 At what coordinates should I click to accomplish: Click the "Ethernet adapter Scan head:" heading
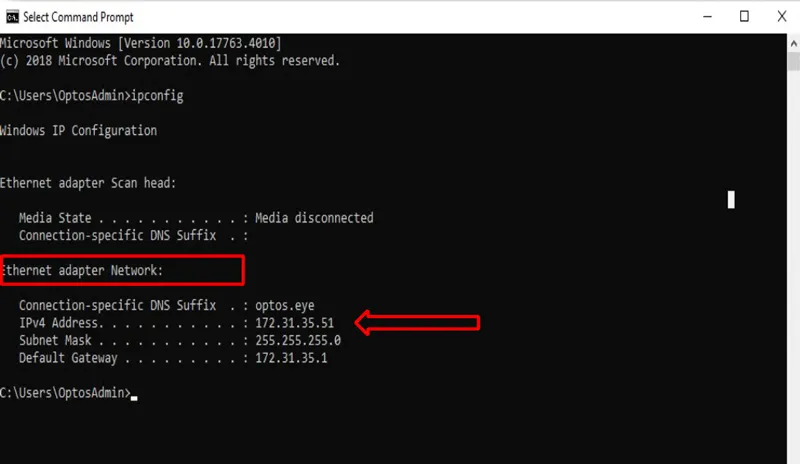coord(88,183)
